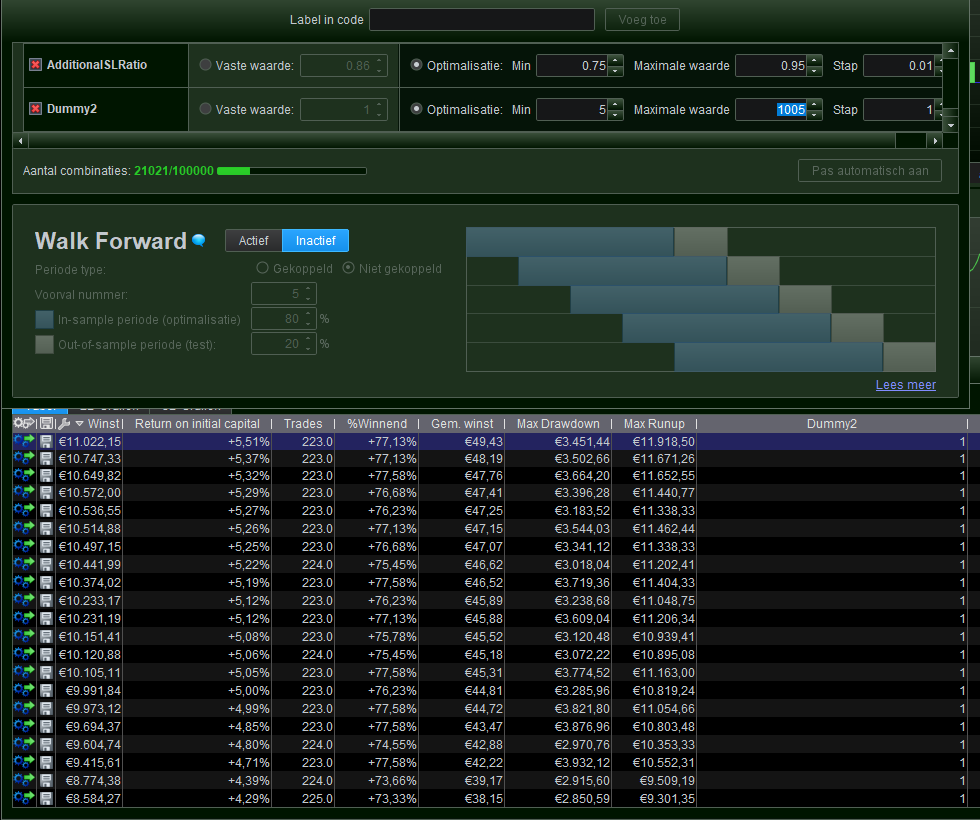980x820 pixels.
Task: Click the Label in code text field
Action: 481,20
